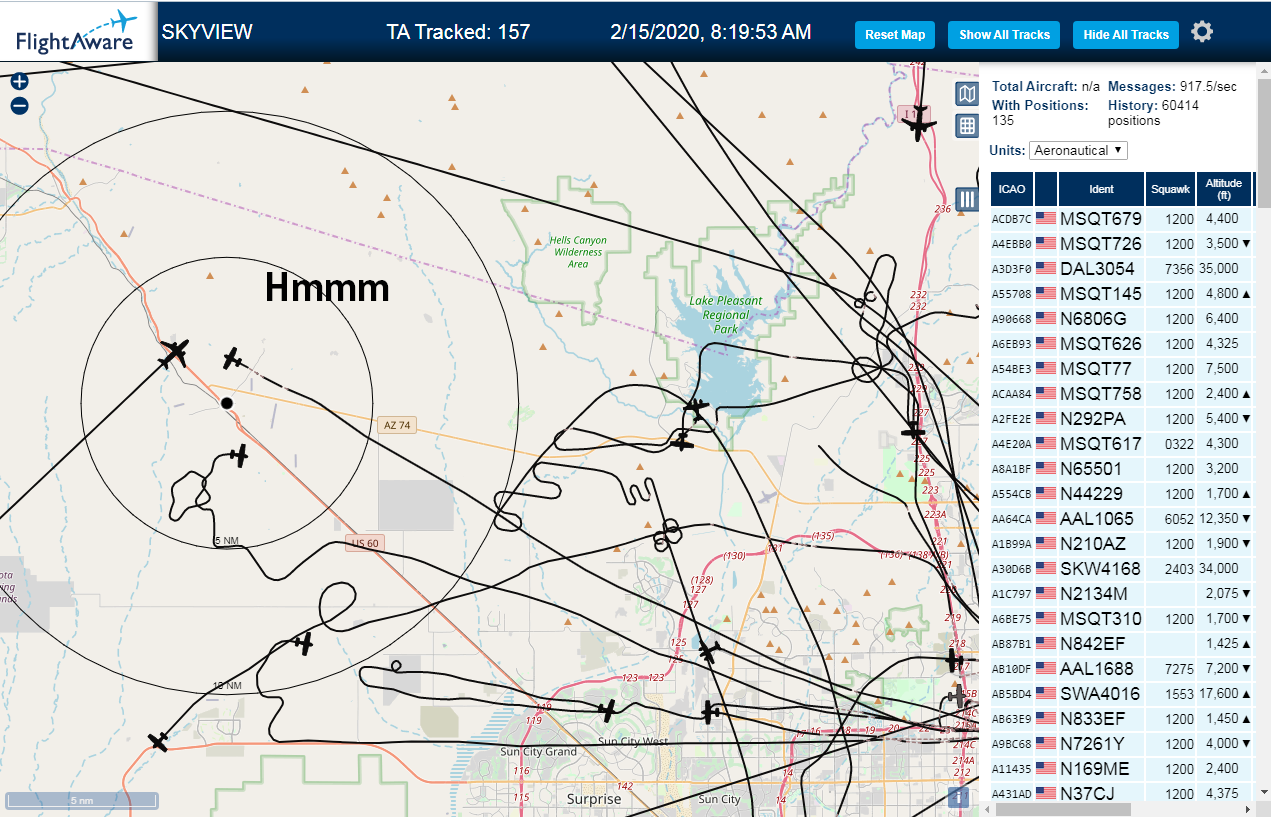This screenshot has height=817, width=1271.
Task: Select the DAL3054 aircraft row
Action: click(x=1121, y=268)
